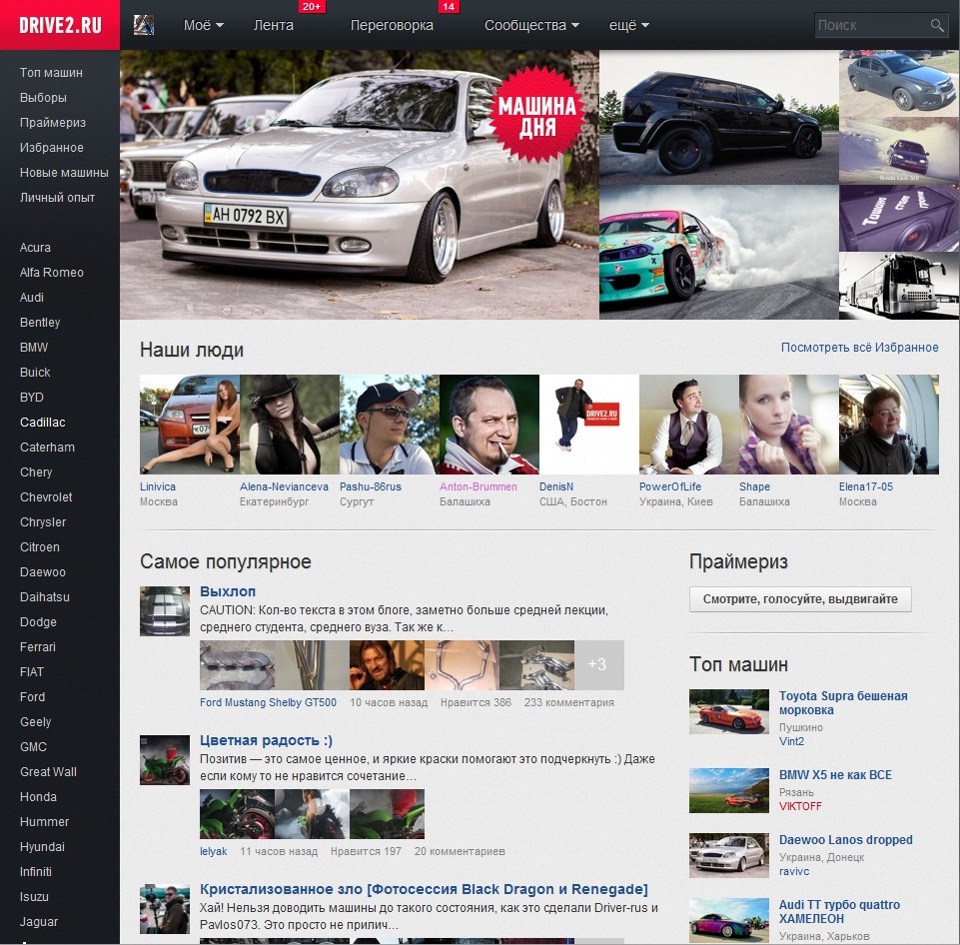The width and height of the screenshot is (960, 945).
Task: Open the white bus photo
Action: click(899, 286)
